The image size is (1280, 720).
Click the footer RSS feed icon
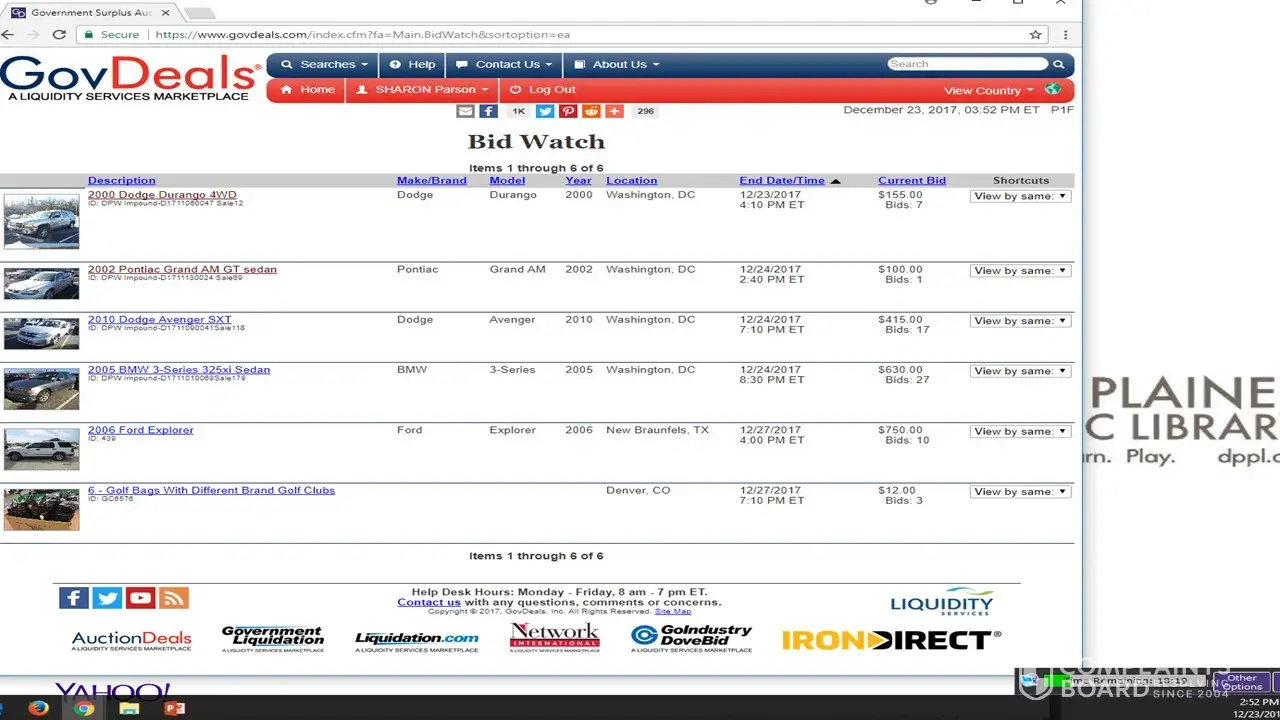[x=174, y=598]
